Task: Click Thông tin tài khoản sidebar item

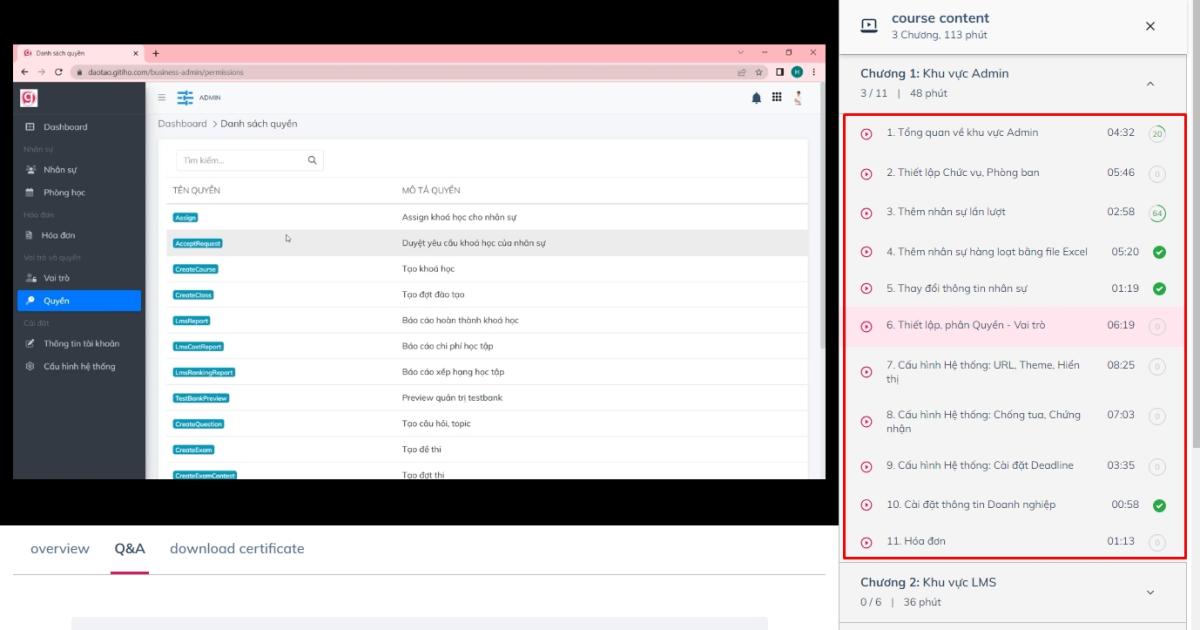Action: pyautogui.click(x=79, y=344)
